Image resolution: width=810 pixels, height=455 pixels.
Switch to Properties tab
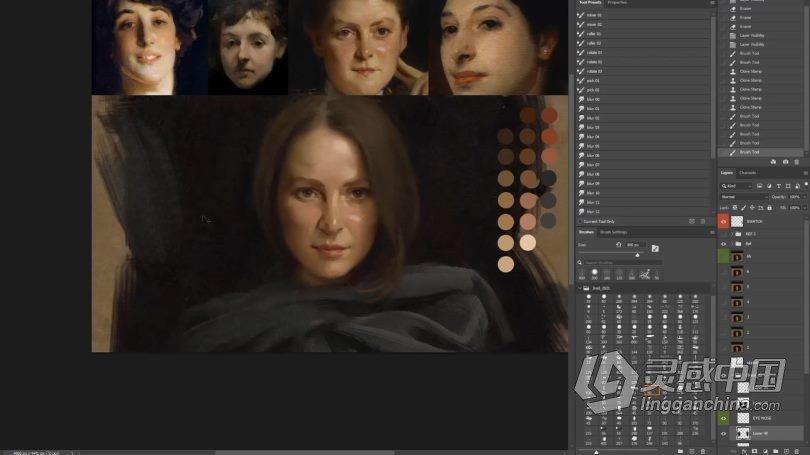point(617,3)
